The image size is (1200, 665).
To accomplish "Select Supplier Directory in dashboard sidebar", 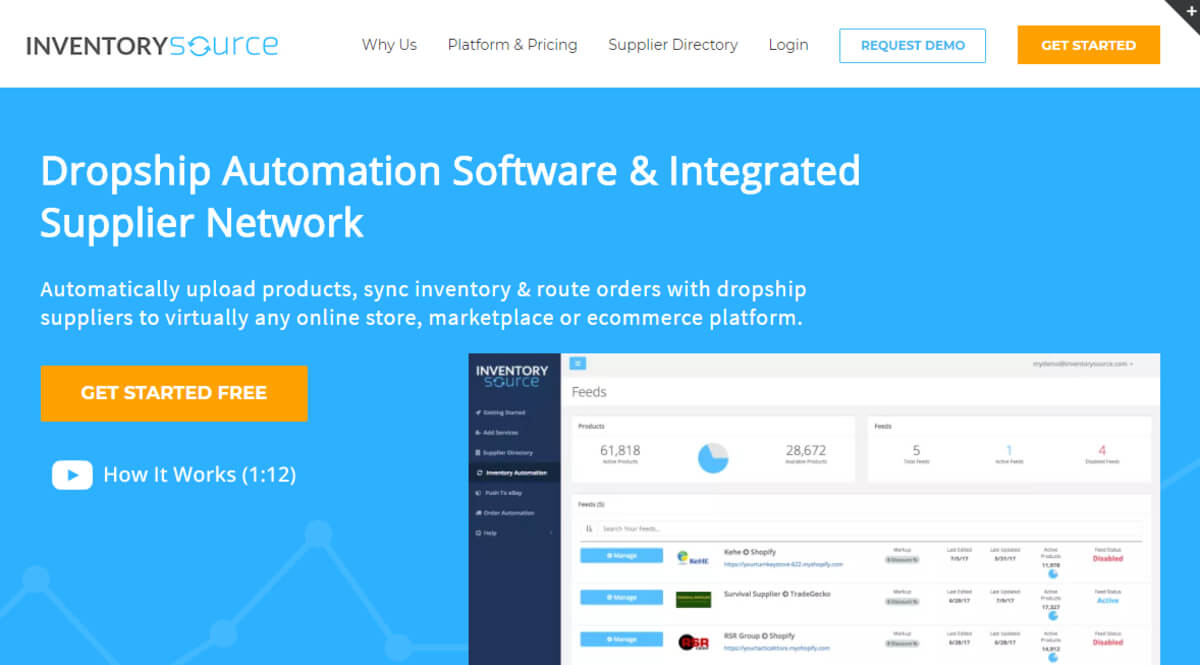I will 505,452.
